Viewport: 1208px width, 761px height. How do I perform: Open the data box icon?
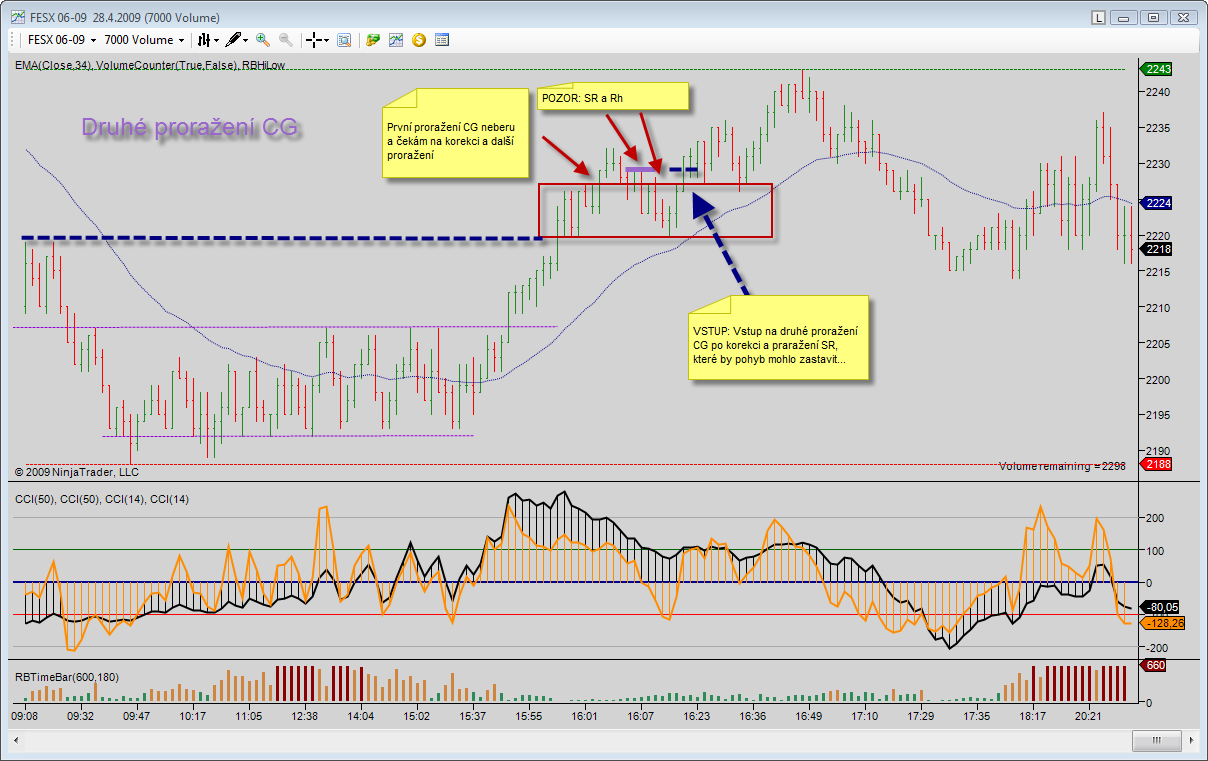tap(344, 40)
